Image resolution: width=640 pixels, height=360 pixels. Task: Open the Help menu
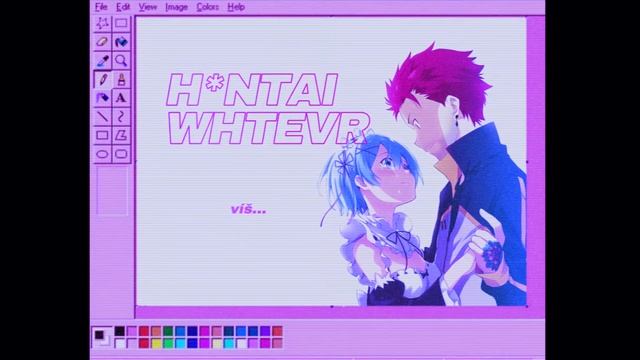(236, 7)
